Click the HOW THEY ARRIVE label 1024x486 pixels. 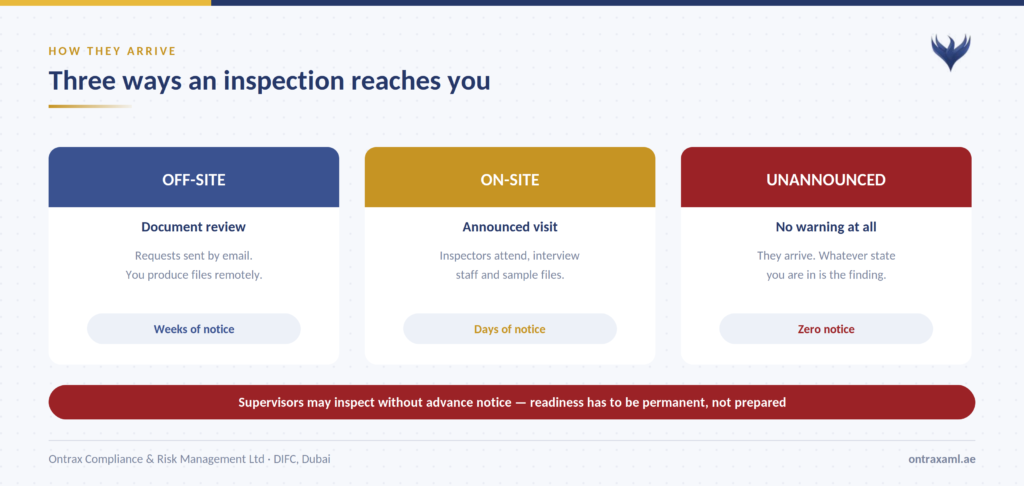coord(112,51)
